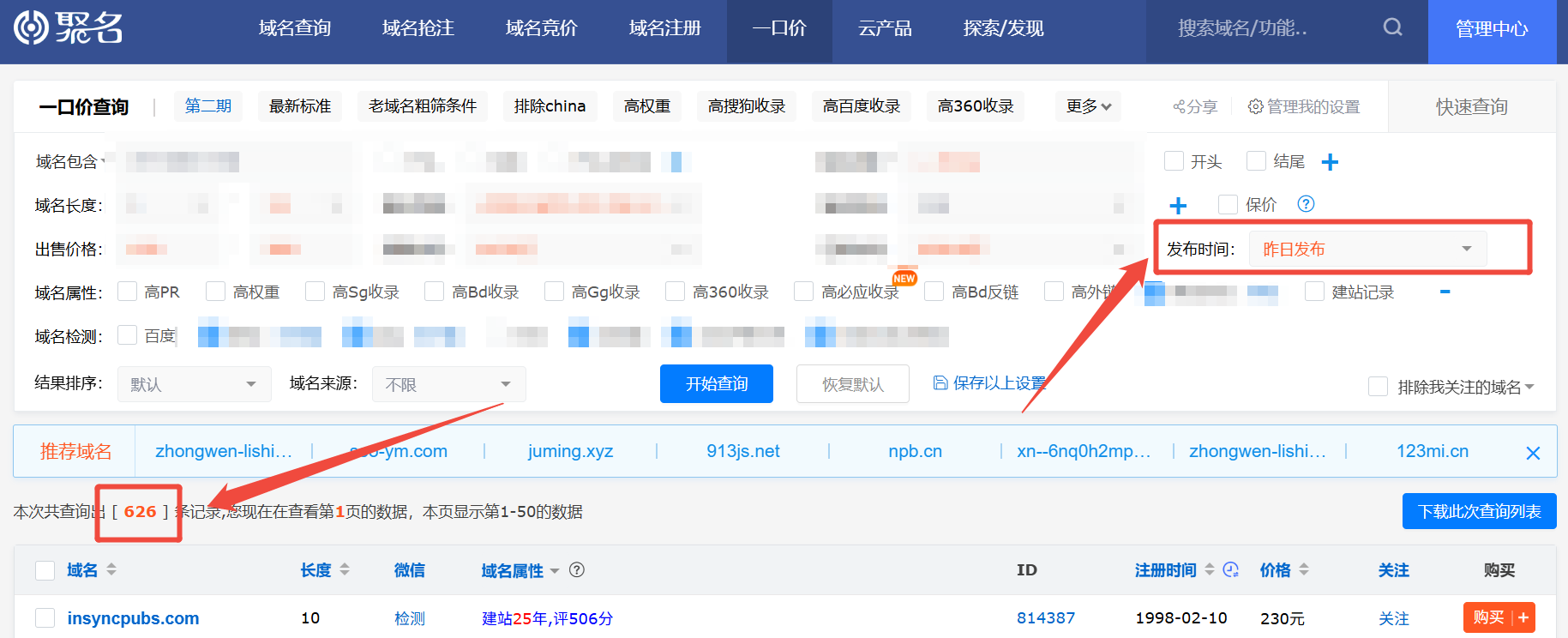Open ID link 814387
Viewport: 1568px width, 638px height.
pos(1046,617)
